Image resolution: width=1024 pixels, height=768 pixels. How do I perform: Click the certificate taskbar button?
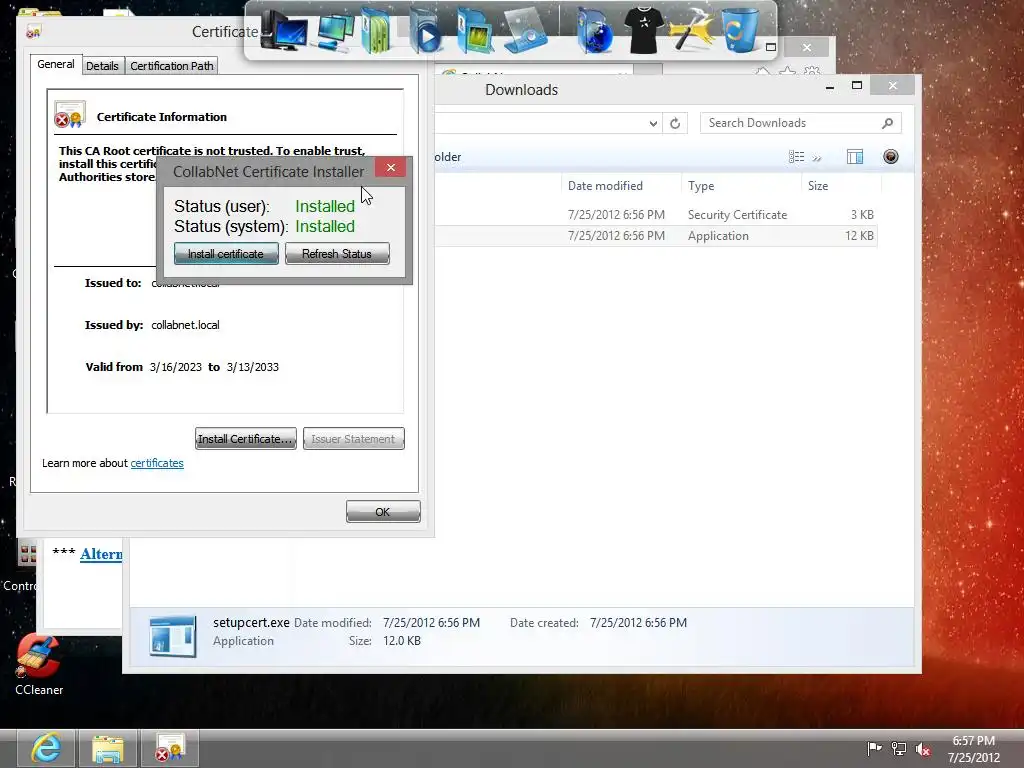pyautogui.click(x=170, y=748)
